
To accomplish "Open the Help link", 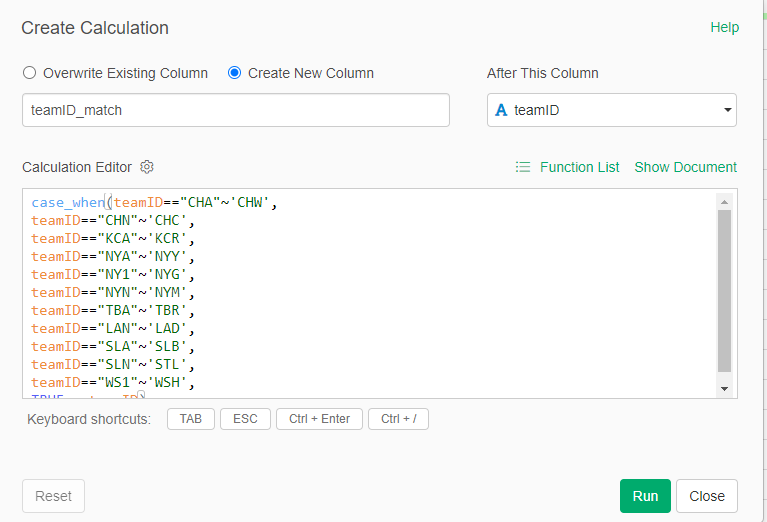I will (x=724, y=27).
